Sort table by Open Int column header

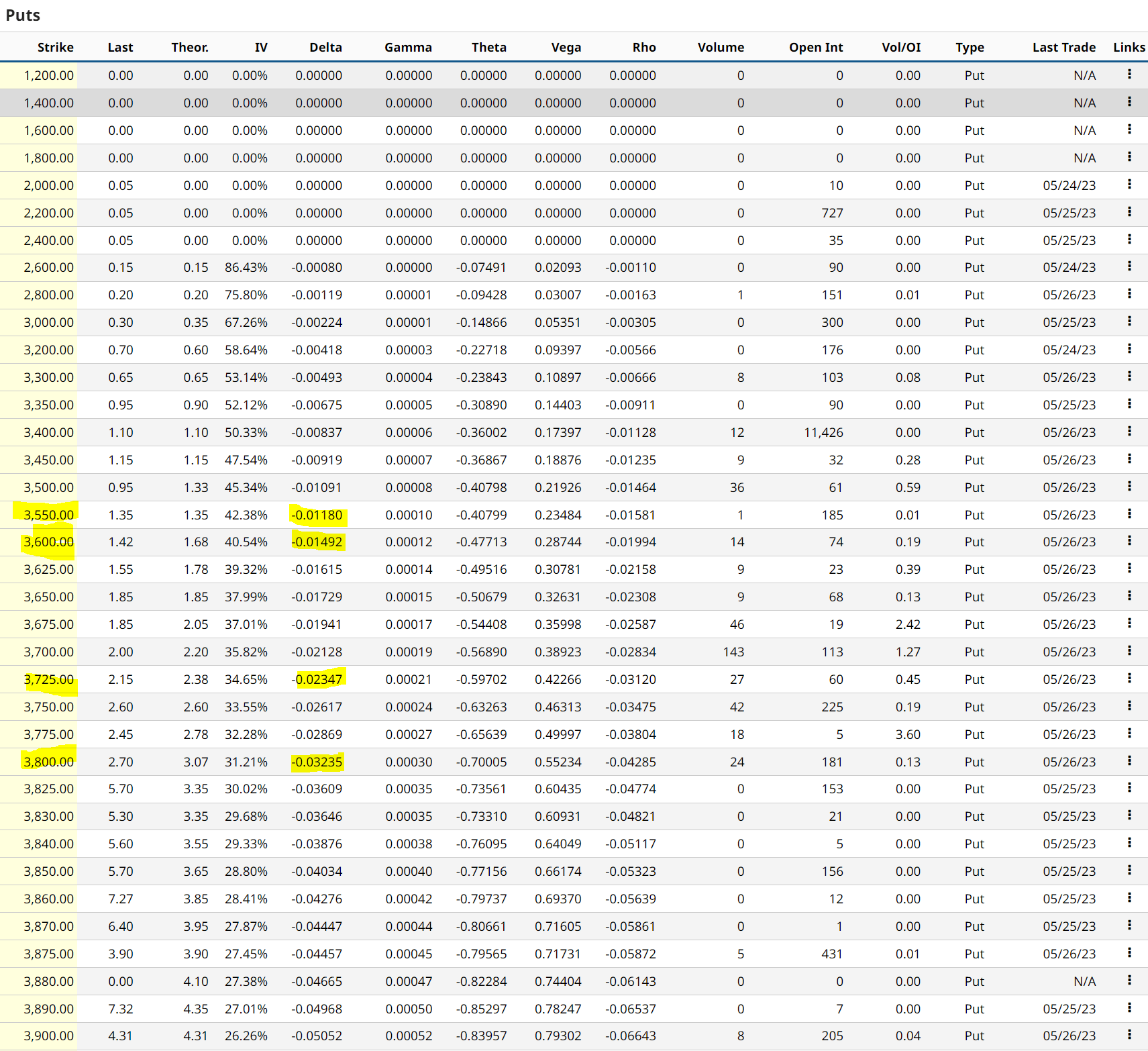(x=816, y=47)
